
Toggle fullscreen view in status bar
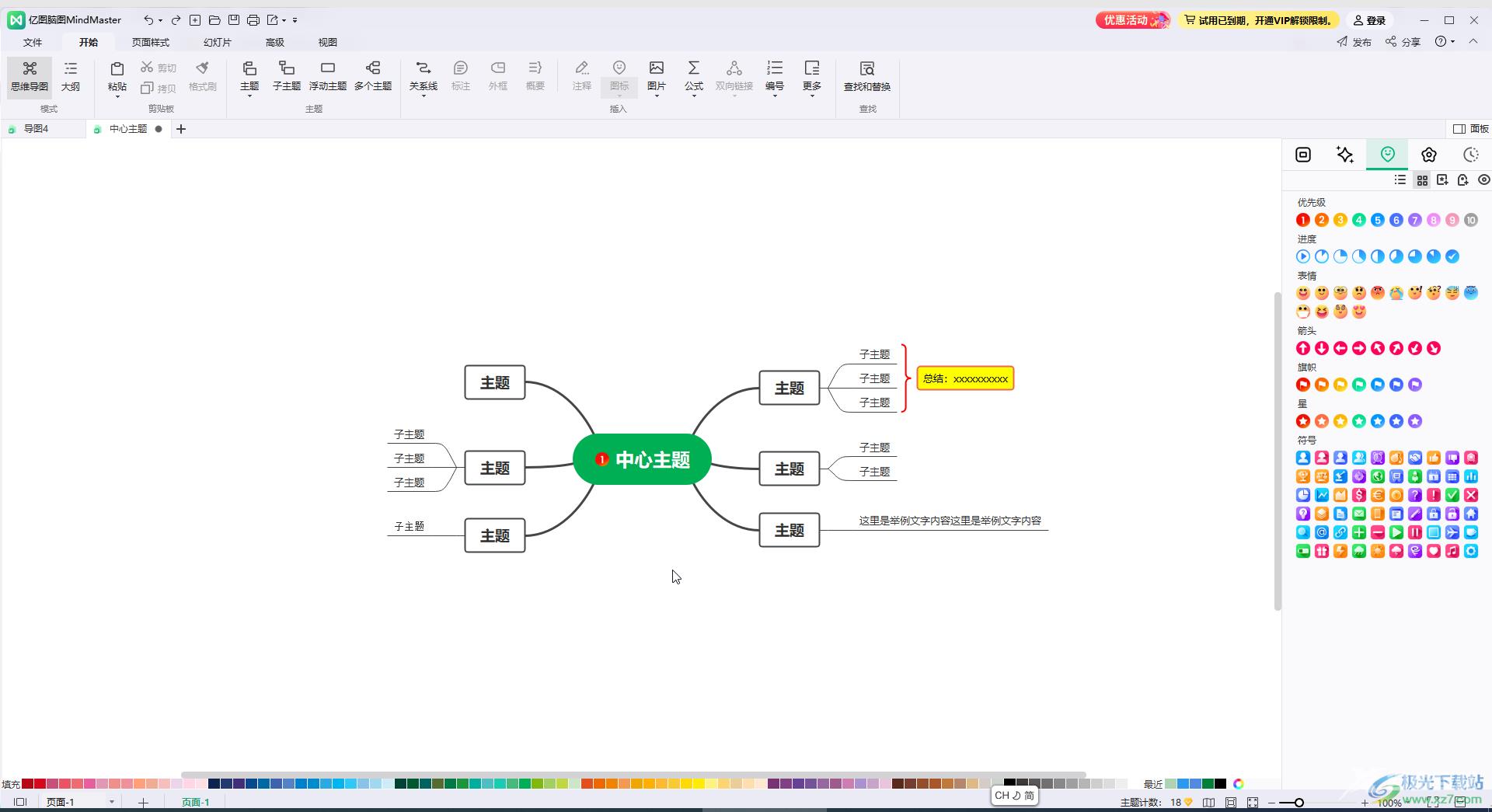click(1253, 803)
